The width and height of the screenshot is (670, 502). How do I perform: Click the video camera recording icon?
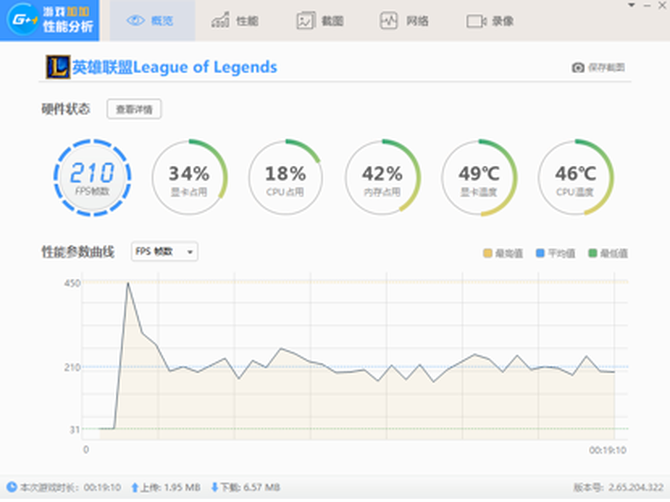click(476, 21)
